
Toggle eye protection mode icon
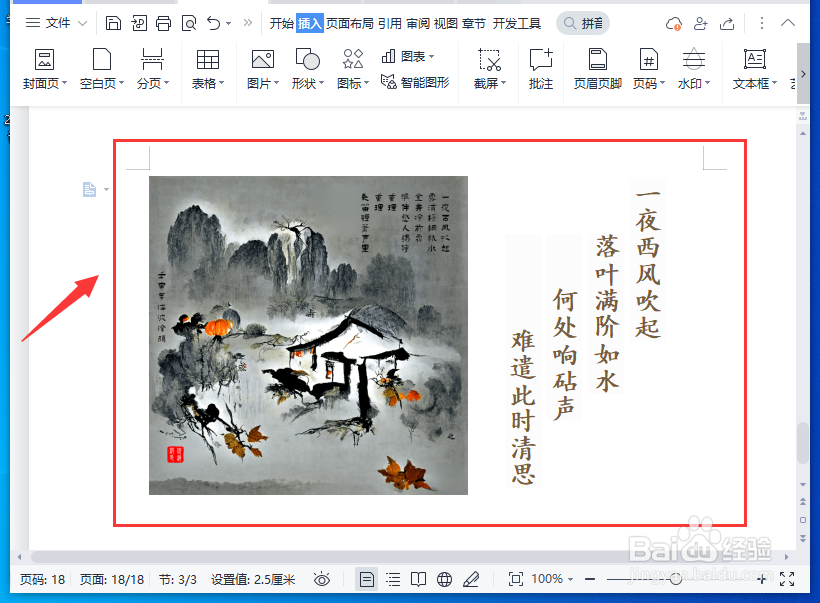click(x=322, y=579)
